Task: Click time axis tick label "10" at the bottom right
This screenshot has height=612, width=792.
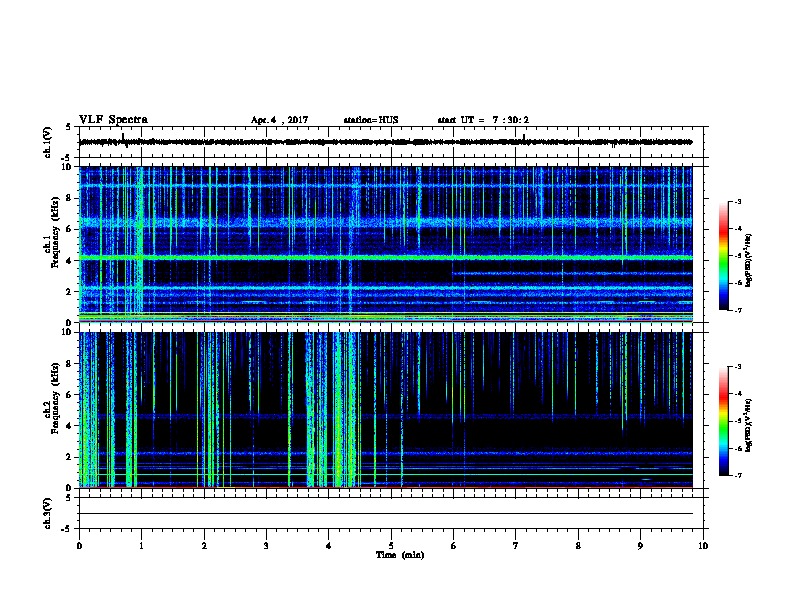Action: [x=703, y=545]
